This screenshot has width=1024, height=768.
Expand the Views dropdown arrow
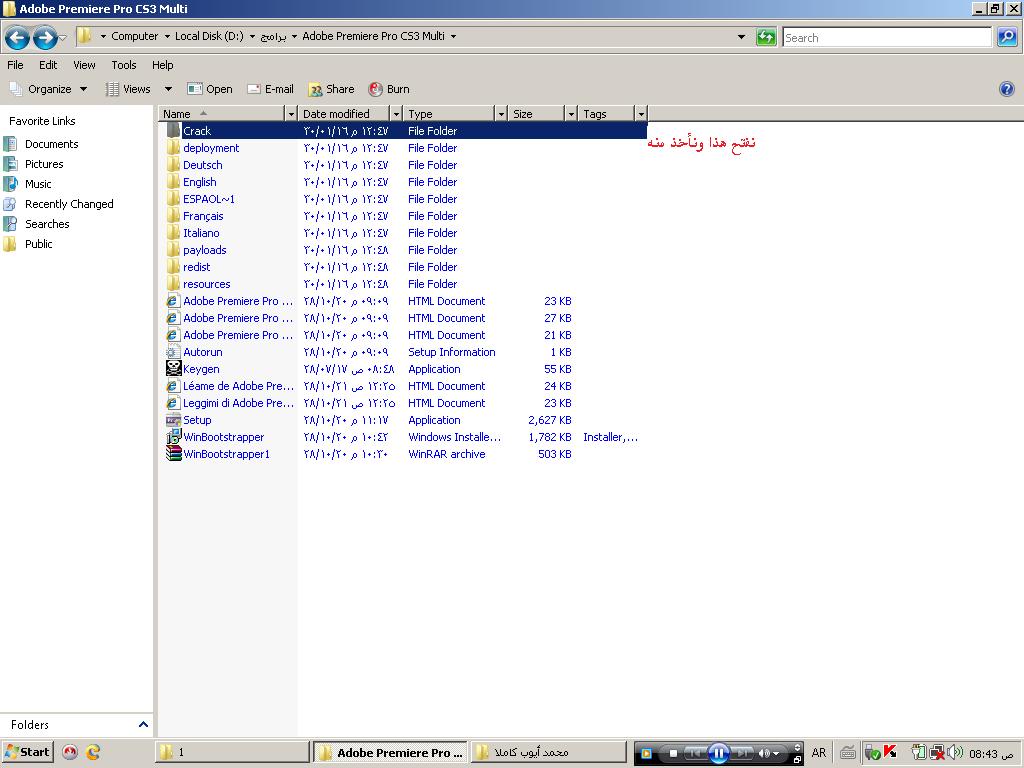coord(168,89)
